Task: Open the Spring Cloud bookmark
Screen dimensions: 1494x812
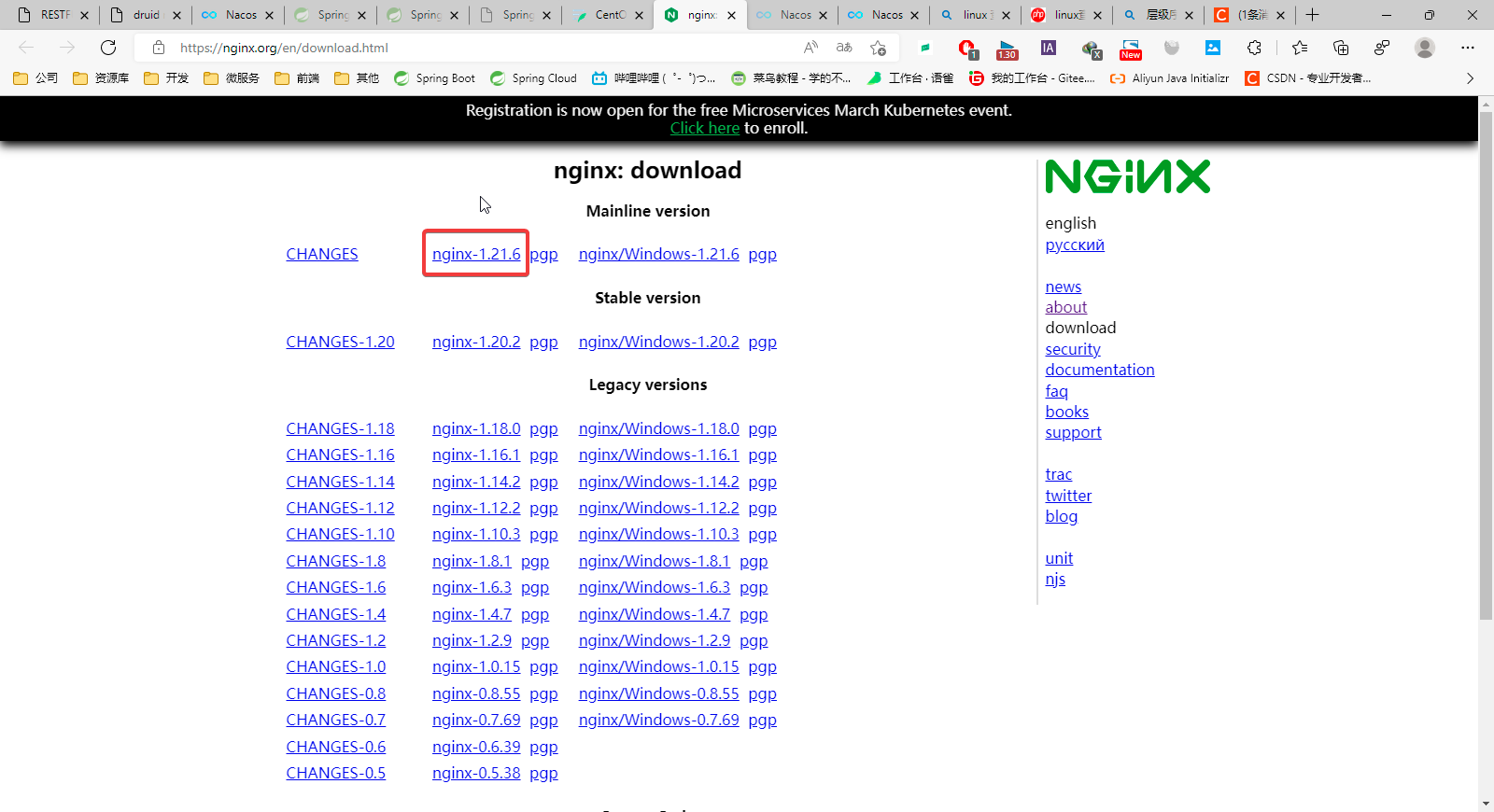Action: (533, 78)
